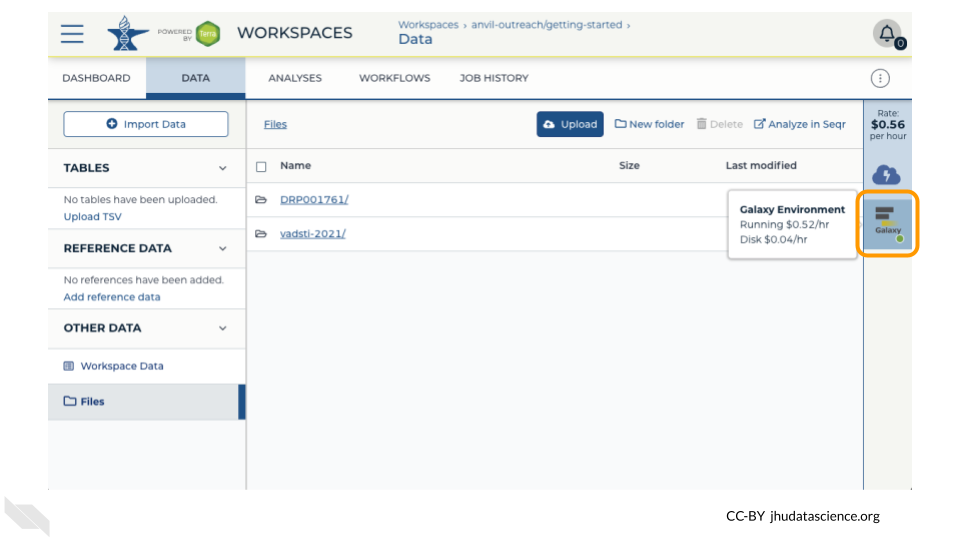The width and height of the screenshot is (960, 540).
Task: View the Job History tab
Action: click(493, 78)
